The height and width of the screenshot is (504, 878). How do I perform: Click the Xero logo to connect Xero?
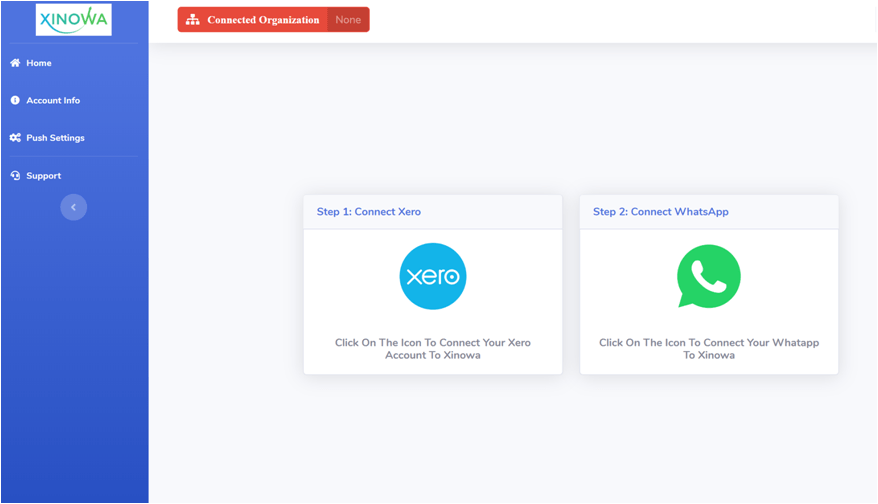(433, 276)
